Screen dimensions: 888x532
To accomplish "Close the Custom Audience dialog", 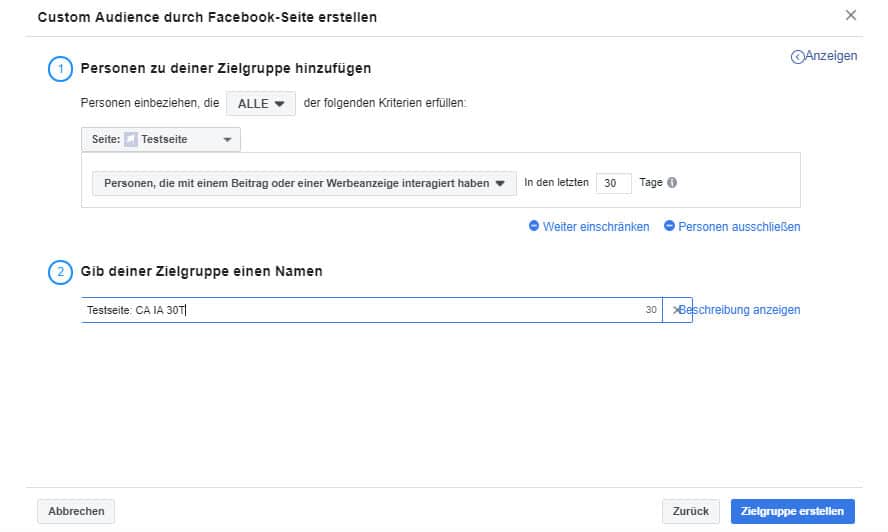I will coord(851,15).
